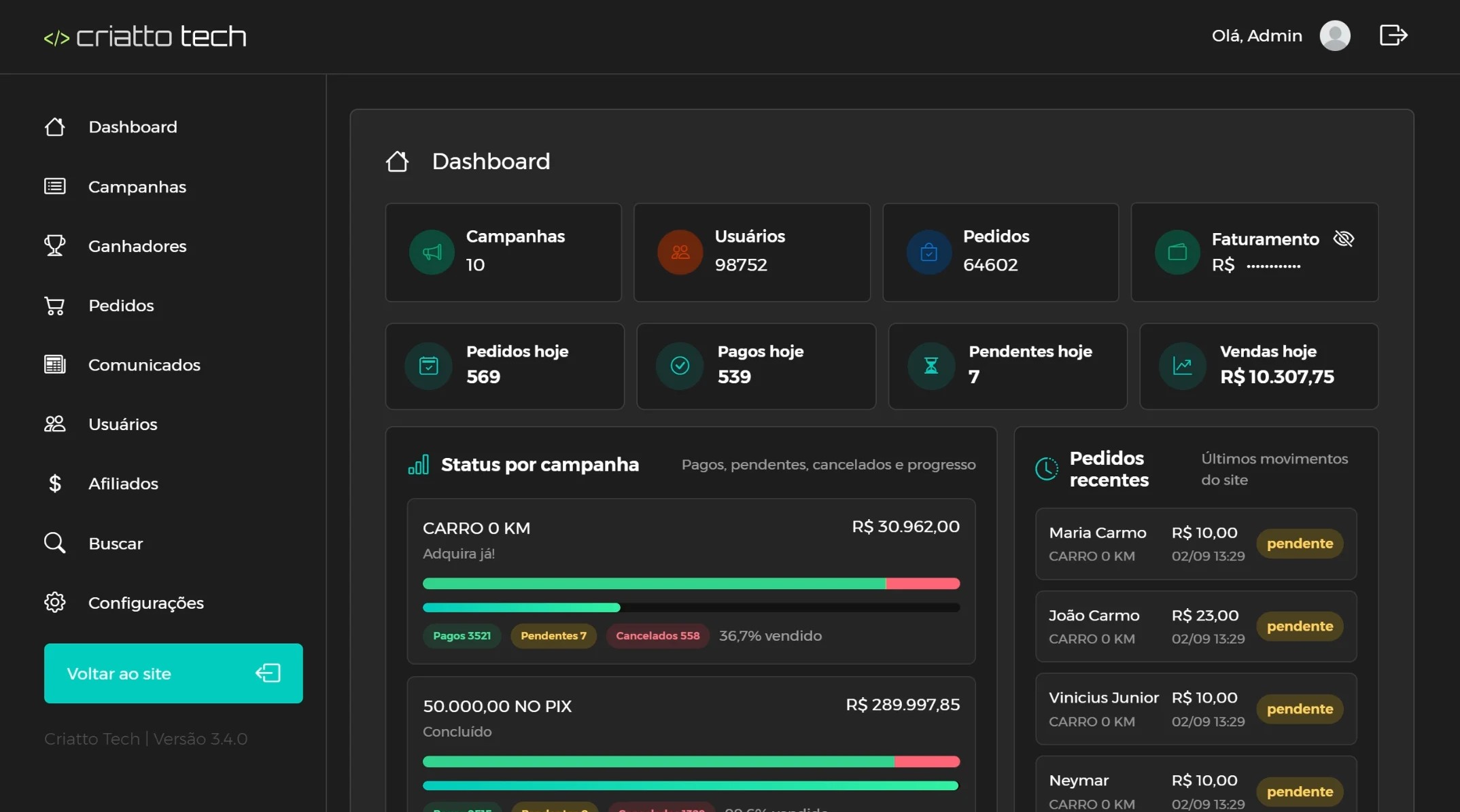The image size is (1460, 812).
Task: Click the chart icon on Vendas hoje card
Action: 1183,366
